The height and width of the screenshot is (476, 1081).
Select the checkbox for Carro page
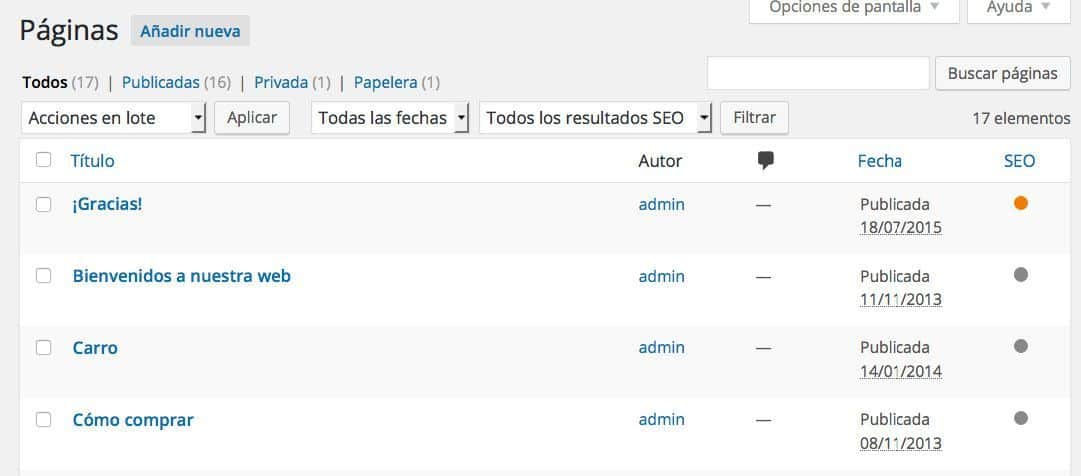click(x=43, y=348)
